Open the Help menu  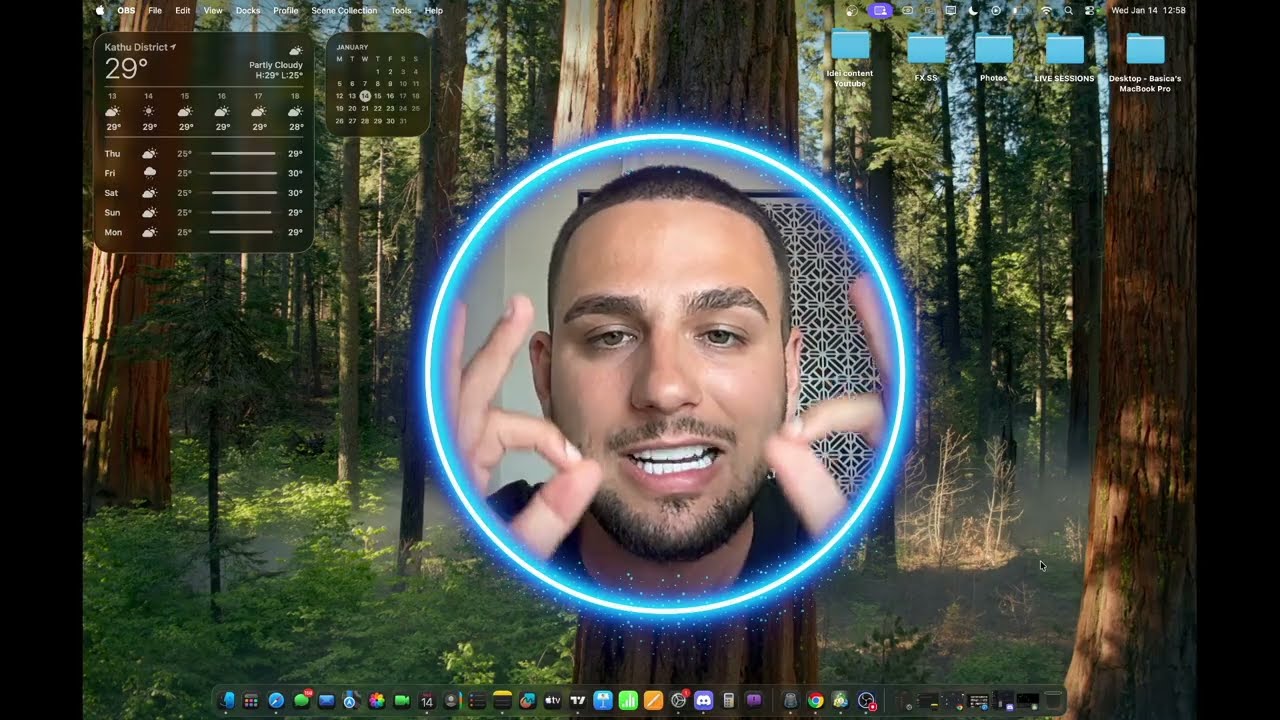(x=433, y=10)
